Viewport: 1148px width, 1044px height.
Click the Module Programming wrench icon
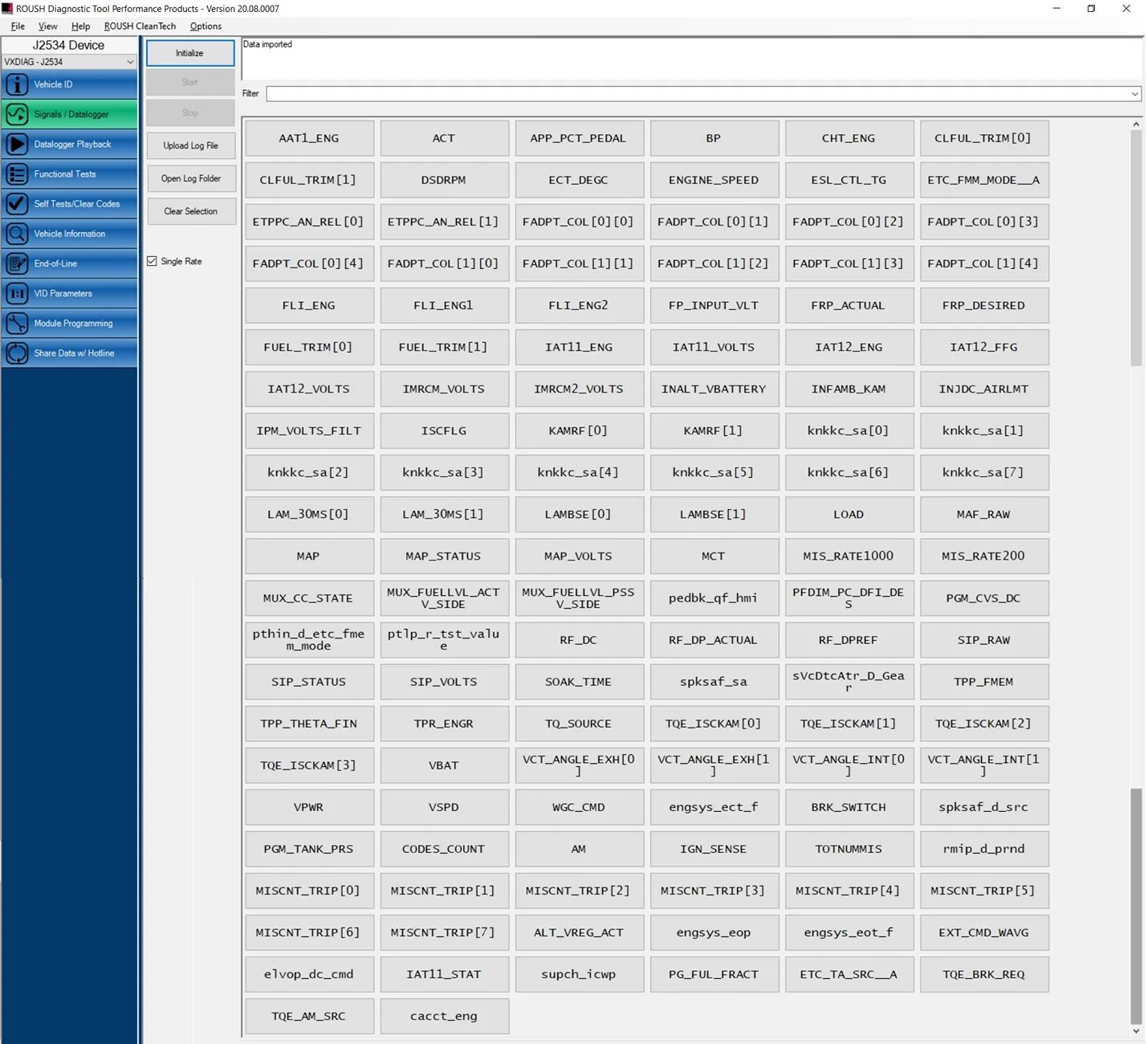tap(16, 323)
